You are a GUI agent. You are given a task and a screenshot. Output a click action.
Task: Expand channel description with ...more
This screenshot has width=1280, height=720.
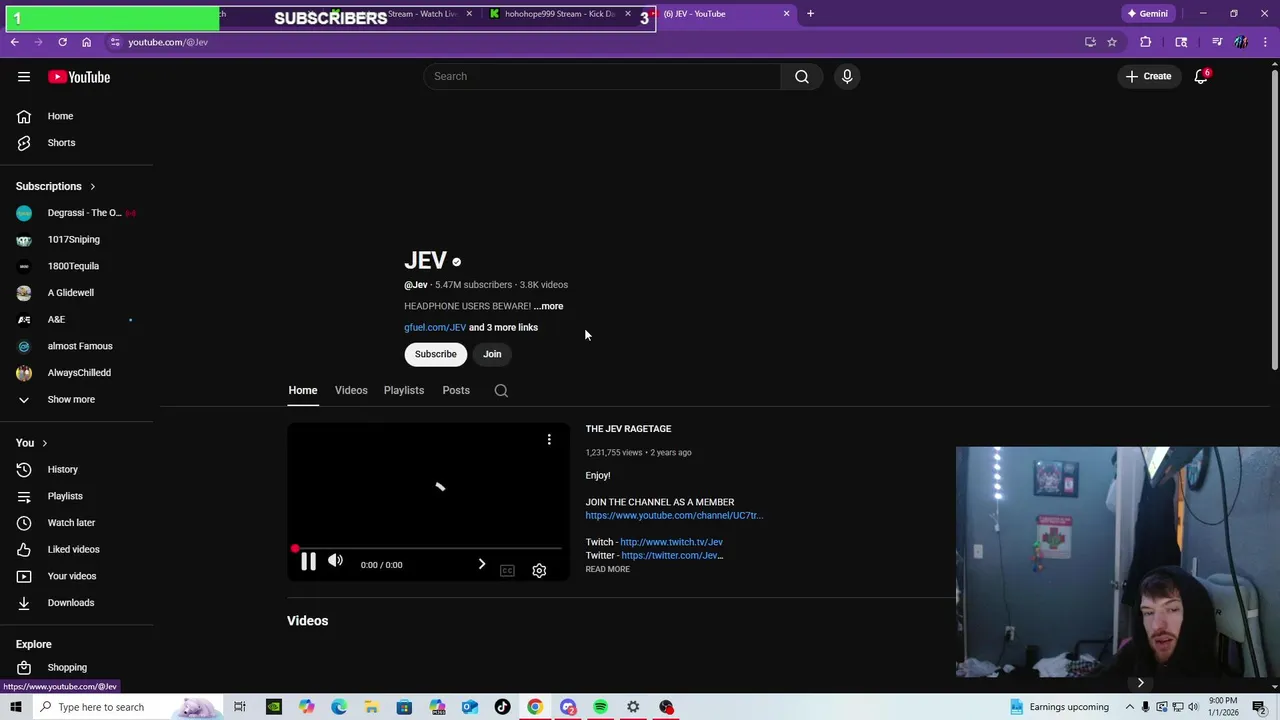click(548, 306)
